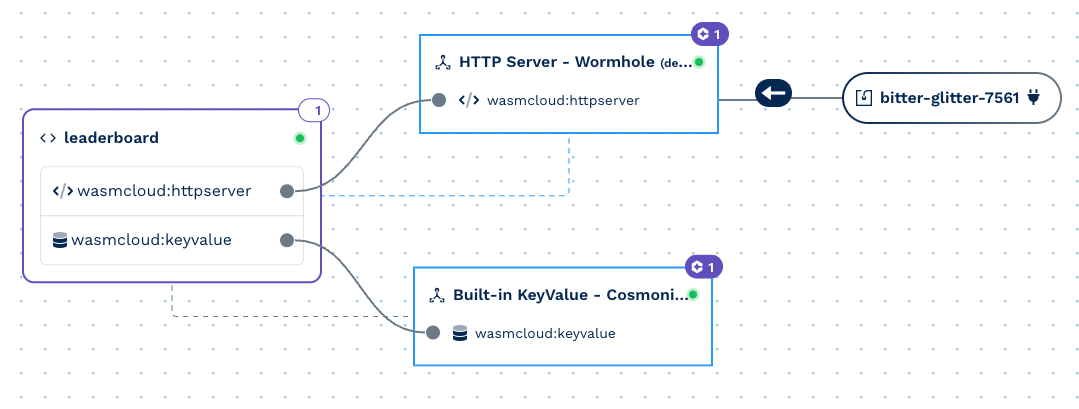Select the HTTP Server input port

[x=438, y=100]
